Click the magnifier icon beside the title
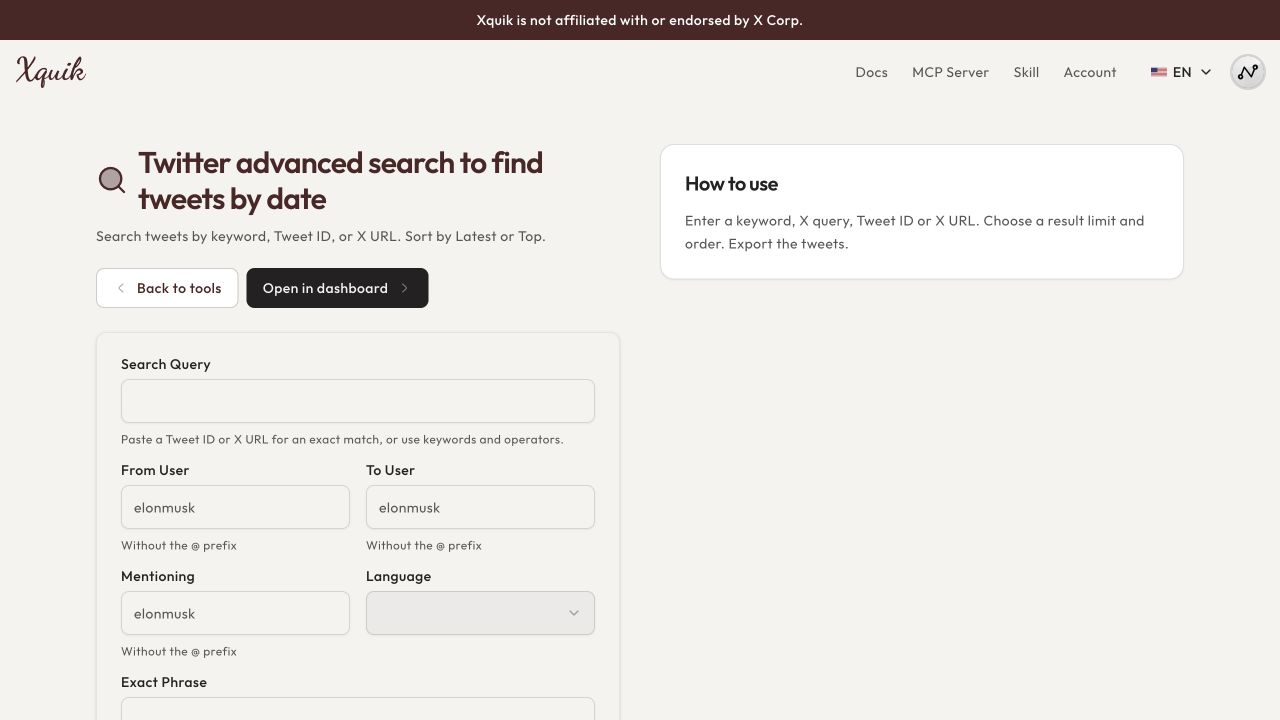Image resolution: width=1280 pixels, height=720 pixels. pyautogui.click(x=112, y=180)
